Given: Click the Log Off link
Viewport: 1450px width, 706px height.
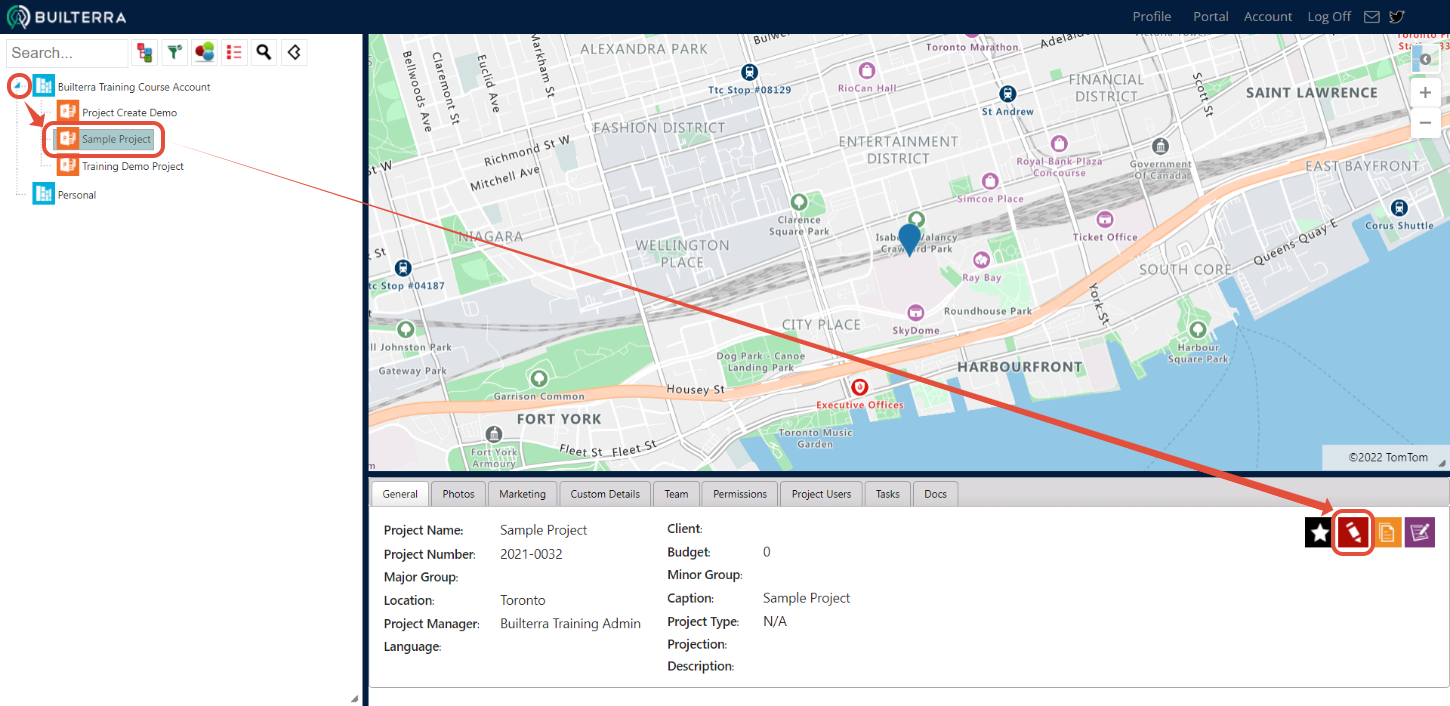Looking at the screenshot, I should pos(1329,17).
